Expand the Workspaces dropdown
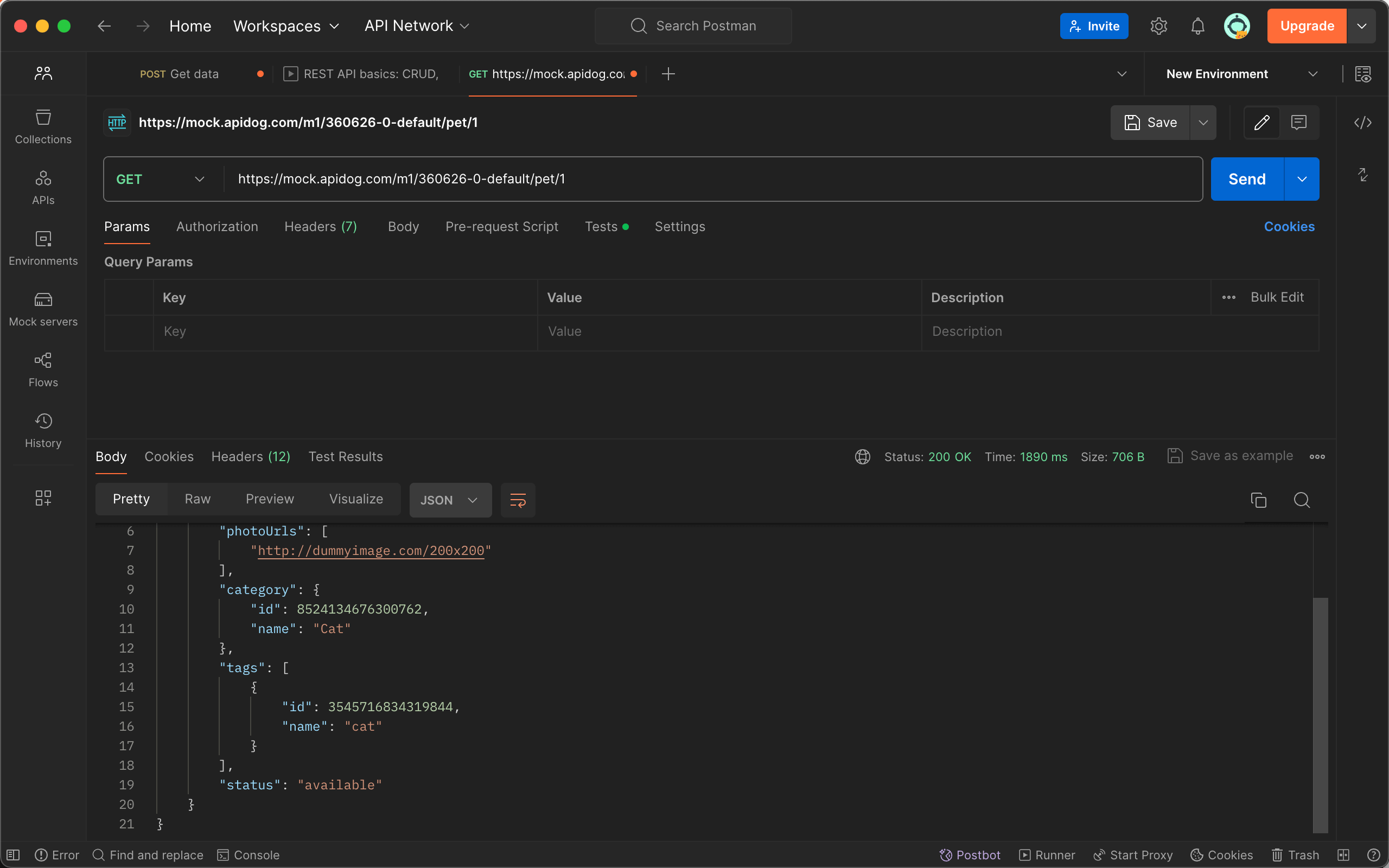The image size is (1389, 868). tap(286, 26)
